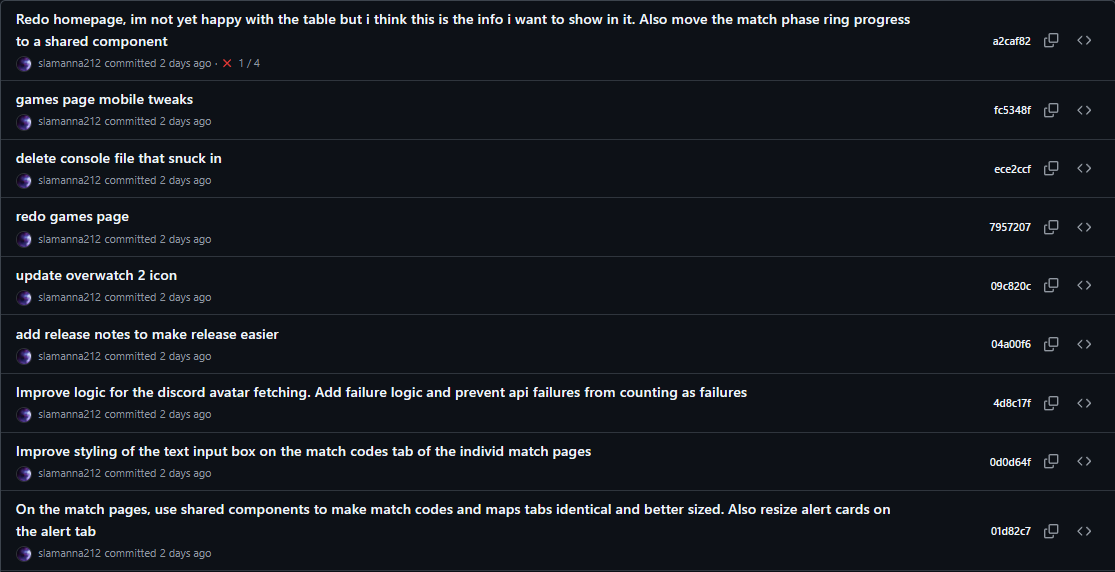The width and height of the screenshot is (1115, 572).
Task: Browse repository at commit a2caf82
Action: (1084, 41)
